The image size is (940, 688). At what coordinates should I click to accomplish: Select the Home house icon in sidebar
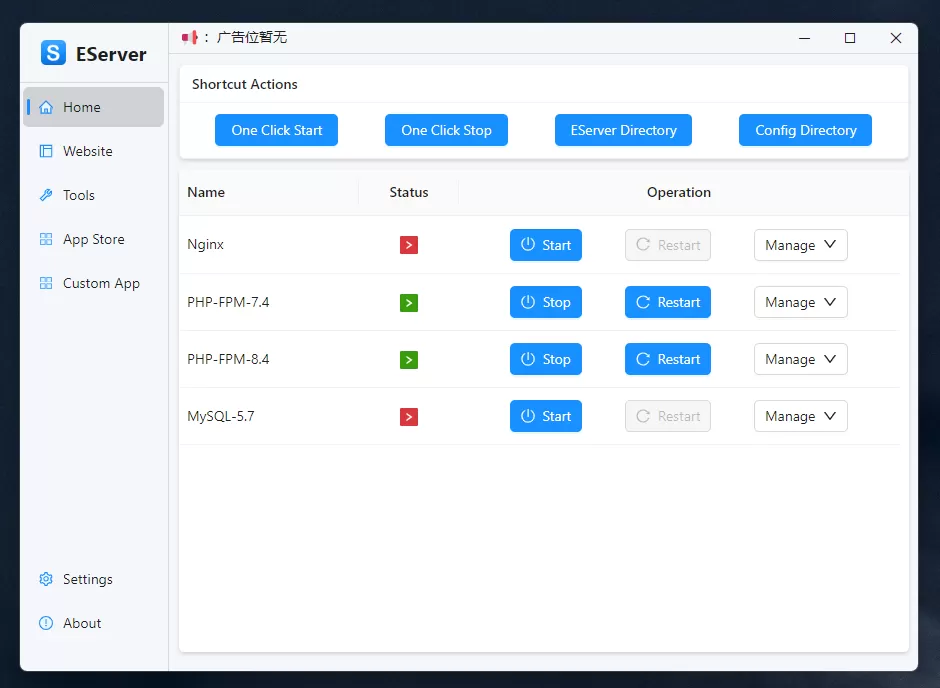46,106
